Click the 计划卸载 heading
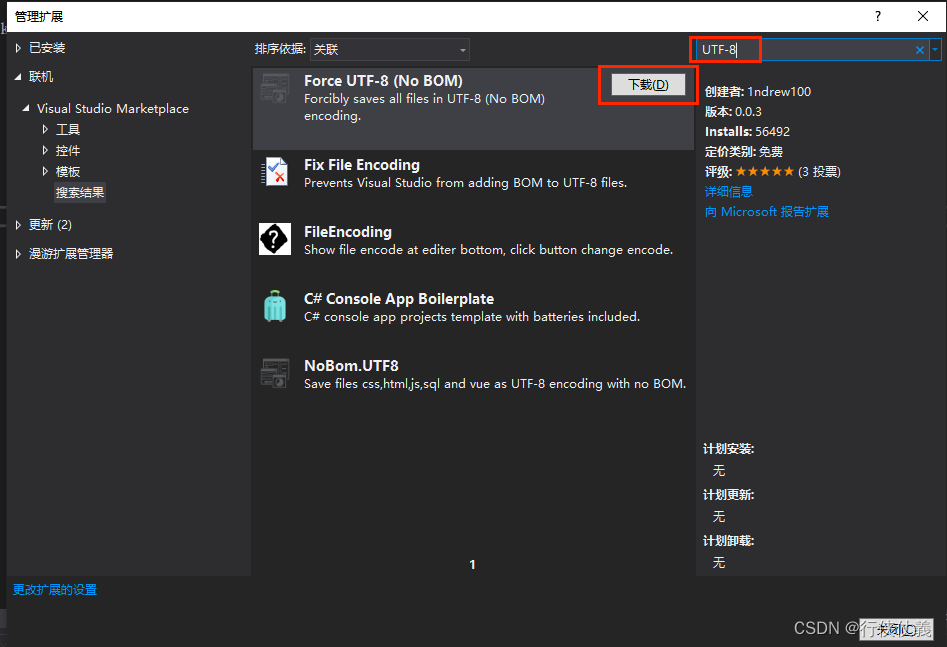The width and height of the screenshot is (947, 647). point(729,541)
